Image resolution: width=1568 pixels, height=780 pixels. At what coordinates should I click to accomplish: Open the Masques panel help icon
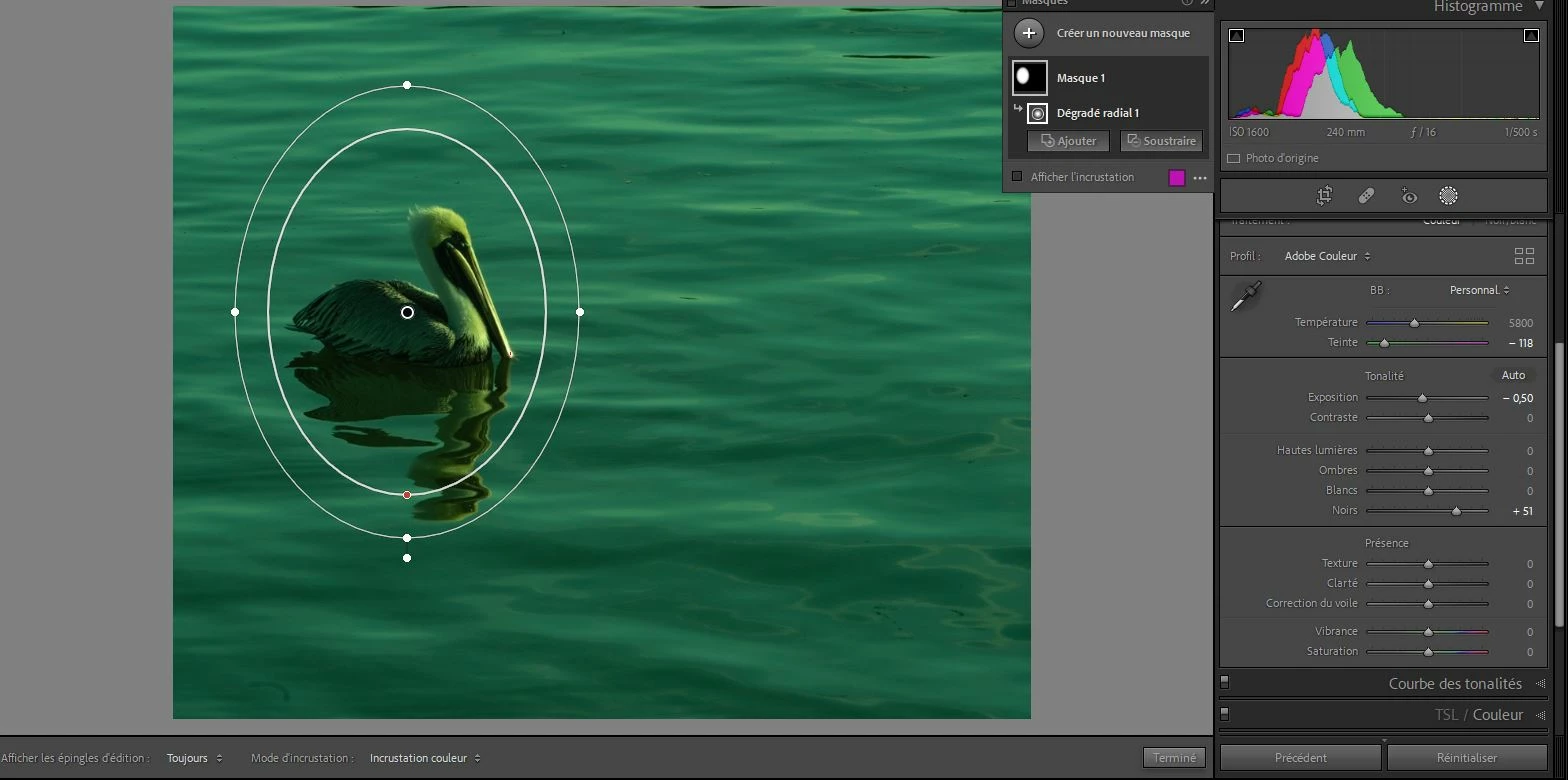point(1187,3)
